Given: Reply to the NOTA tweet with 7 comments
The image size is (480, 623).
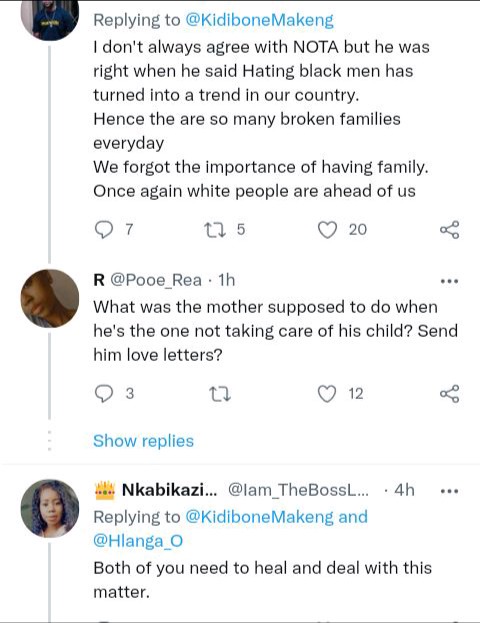Looking at the screenshot, I should pos(104,230).
